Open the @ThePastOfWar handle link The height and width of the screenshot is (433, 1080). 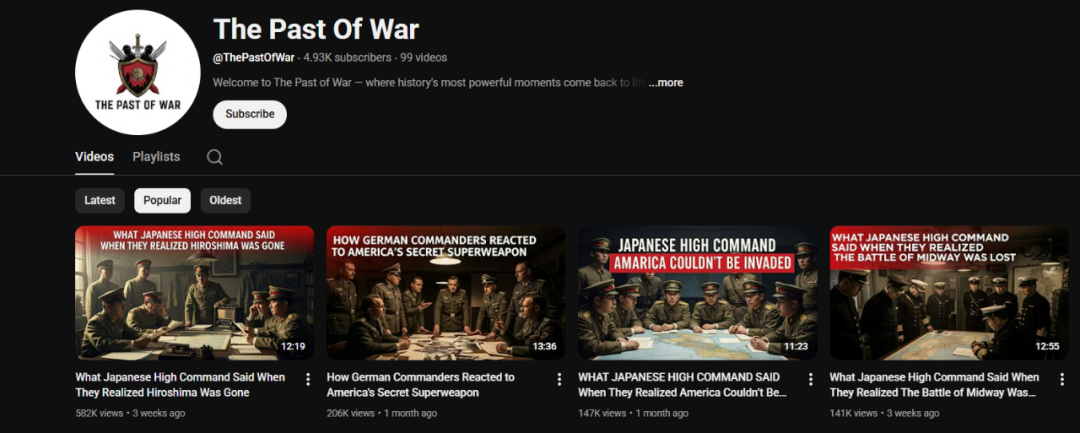[x=253, y=58]
